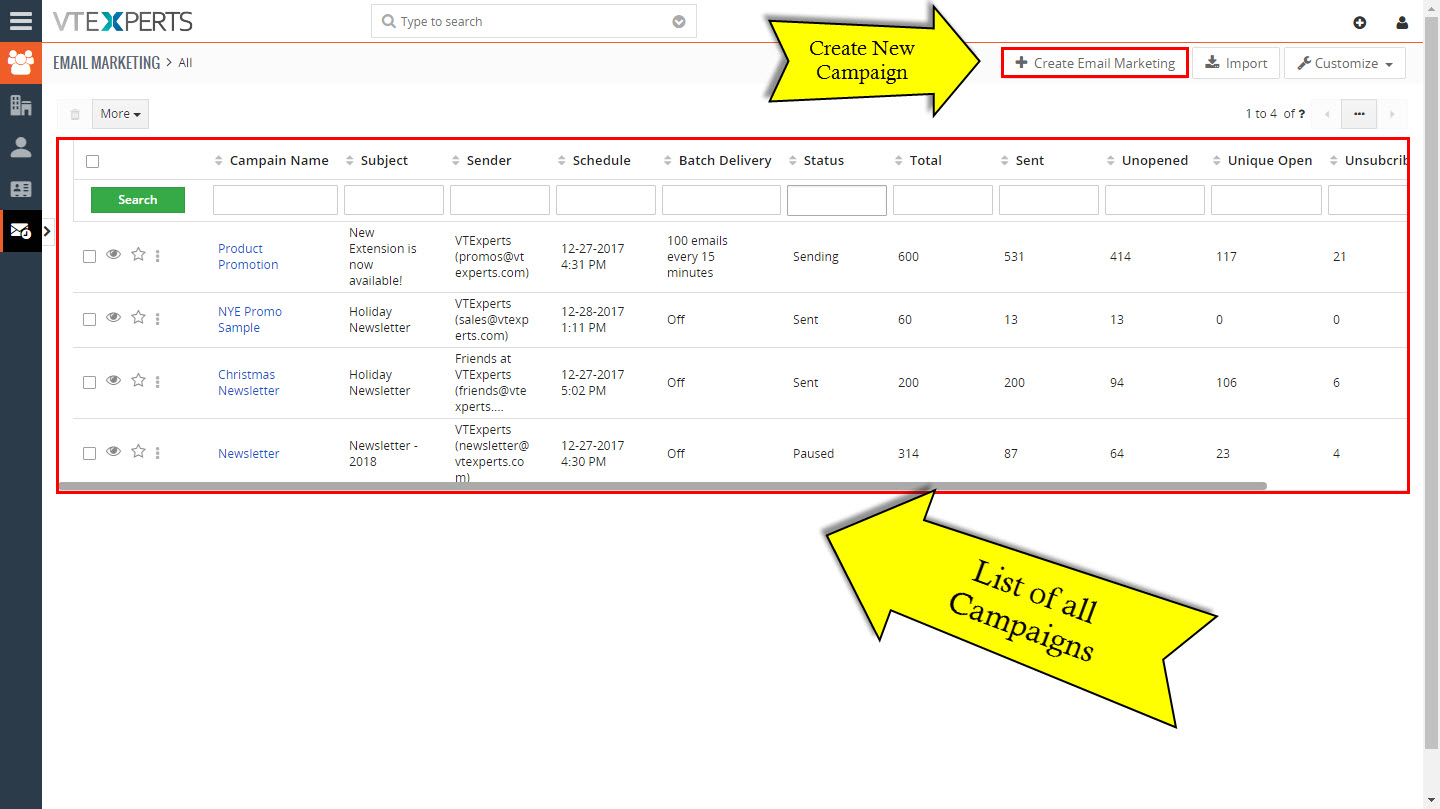Show the total record count question mark
The width and height of the screenshot is (1440, 809).
(1302, 114)
